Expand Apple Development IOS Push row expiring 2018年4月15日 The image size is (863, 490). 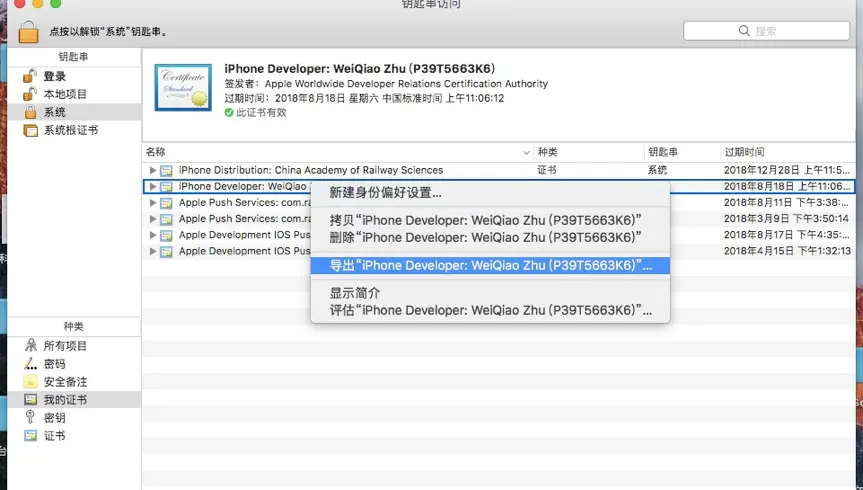pyautogui.click(x=152, y=251)
